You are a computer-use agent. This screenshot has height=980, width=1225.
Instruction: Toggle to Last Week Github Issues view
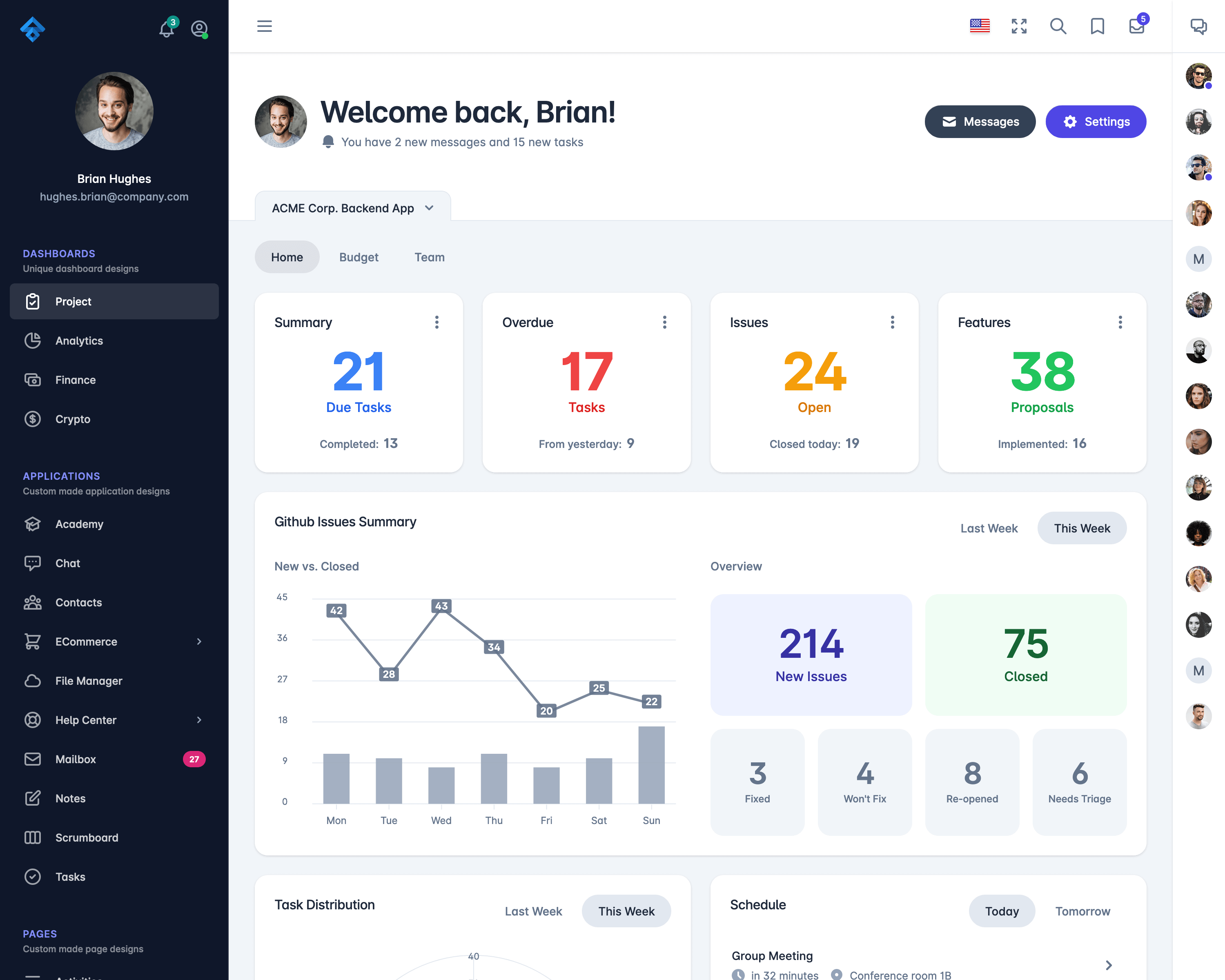[x=989, y=527]
